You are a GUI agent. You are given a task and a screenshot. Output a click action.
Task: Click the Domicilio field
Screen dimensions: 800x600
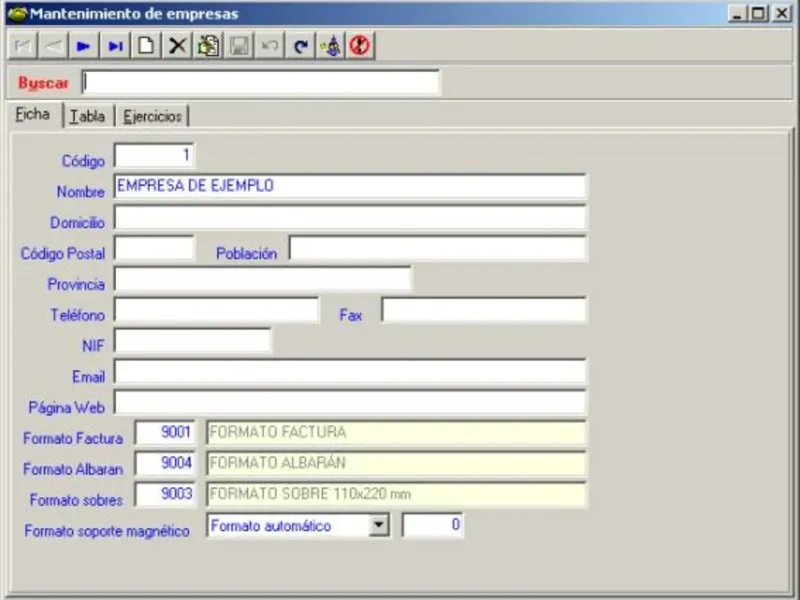[350, 217]
